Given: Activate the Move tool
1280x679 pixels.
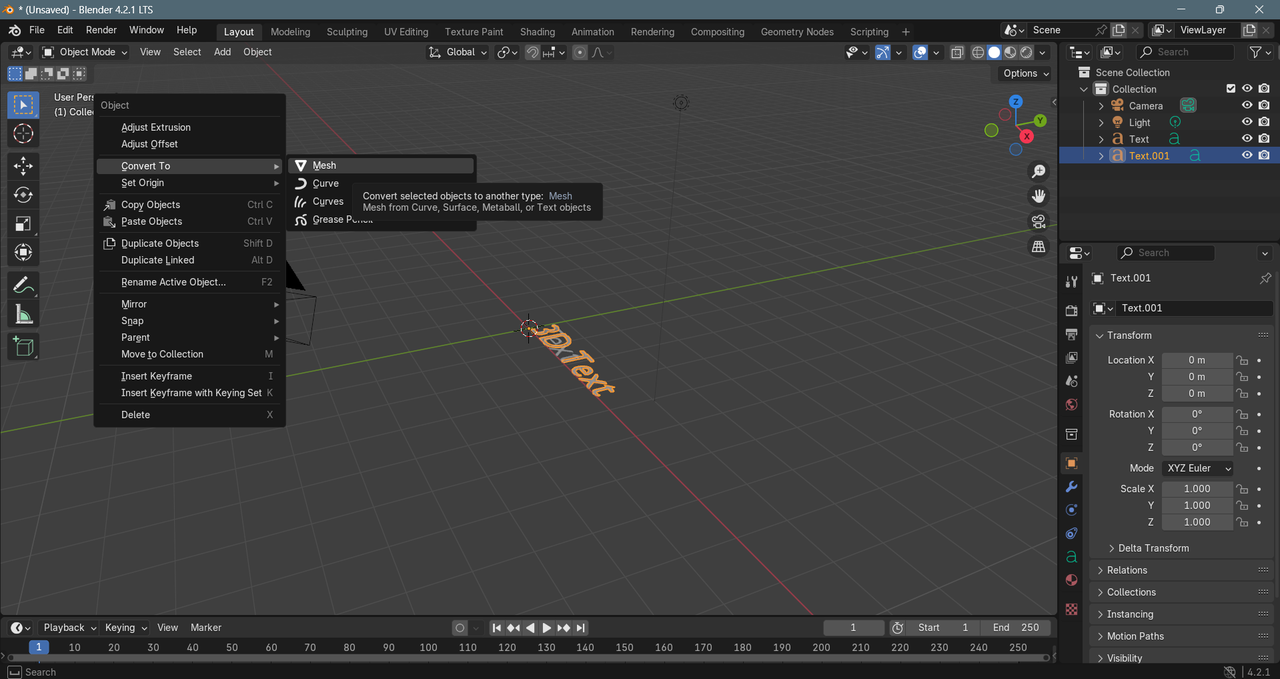Looking at the screenshot, I should click(23, 166).
